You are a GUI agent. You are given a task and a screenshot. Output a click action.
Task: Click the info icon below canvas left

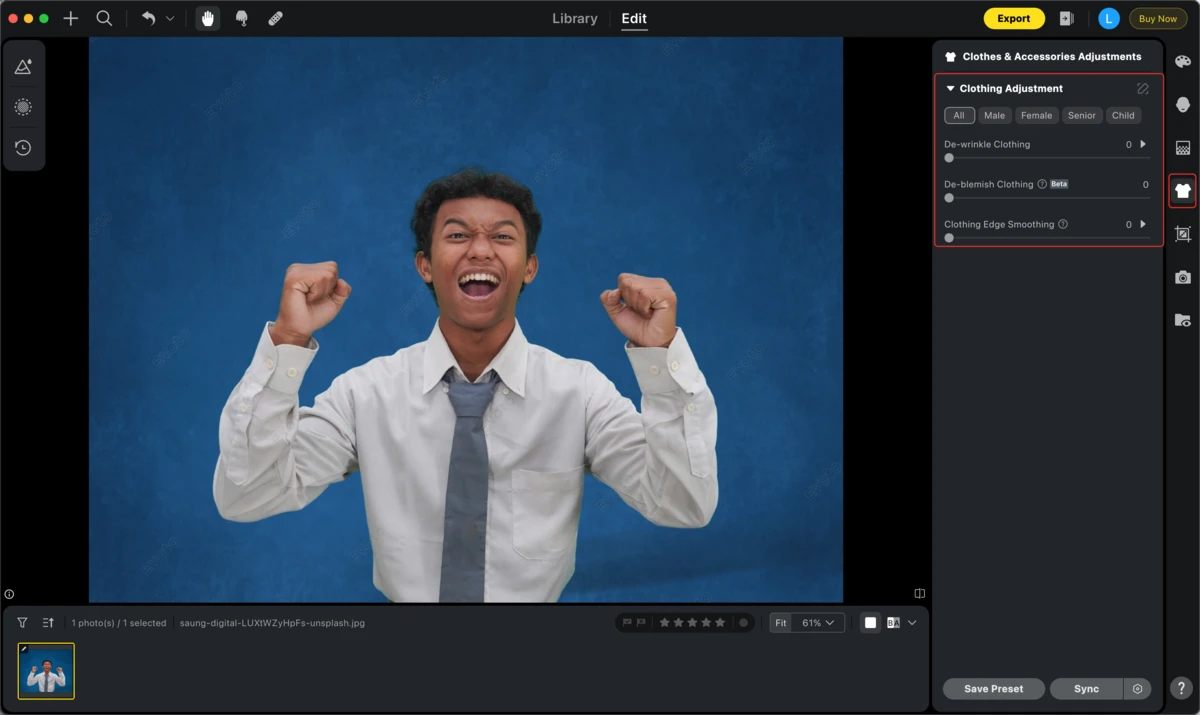pos(9,594)
